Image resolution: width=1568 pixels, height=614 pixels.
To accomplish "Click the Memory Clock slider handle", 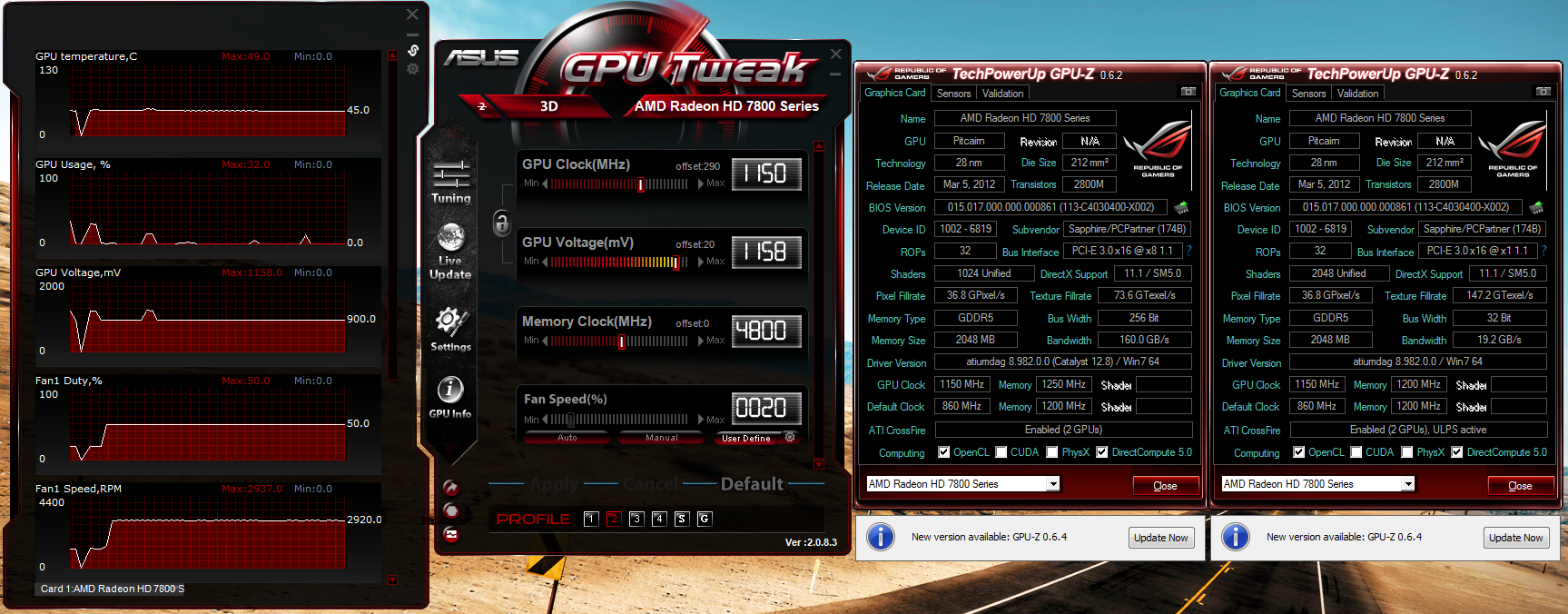I will pyautogui.click(x=622, y=342).
